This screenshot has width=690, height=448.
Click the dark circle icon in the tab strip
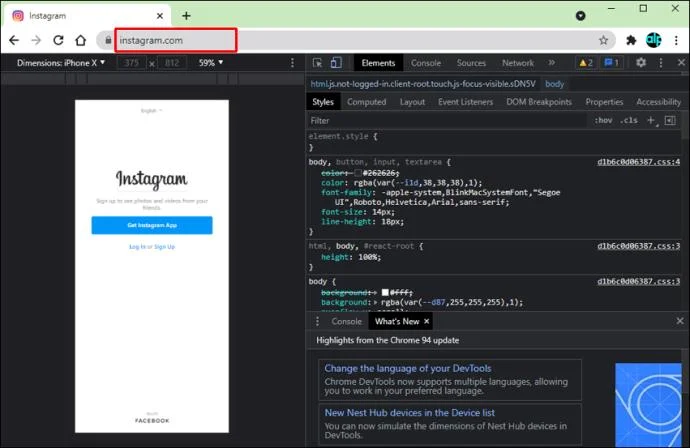[x=580, y=16]
